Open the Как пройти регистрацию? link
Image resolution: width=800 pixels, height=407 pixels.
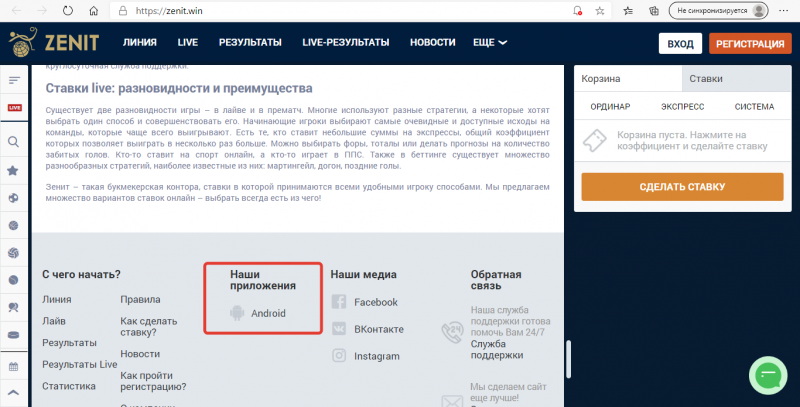pyautogui.click(x=153, y=381)
